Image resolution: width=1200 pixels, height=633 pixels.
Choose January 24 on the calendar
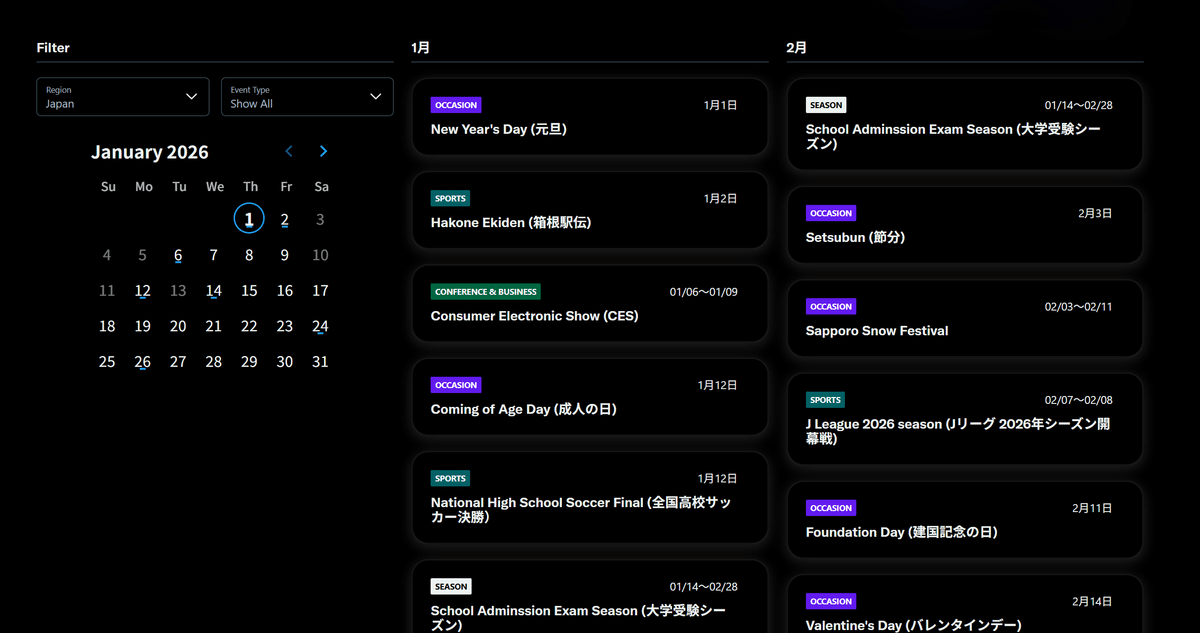coord(320,326)
